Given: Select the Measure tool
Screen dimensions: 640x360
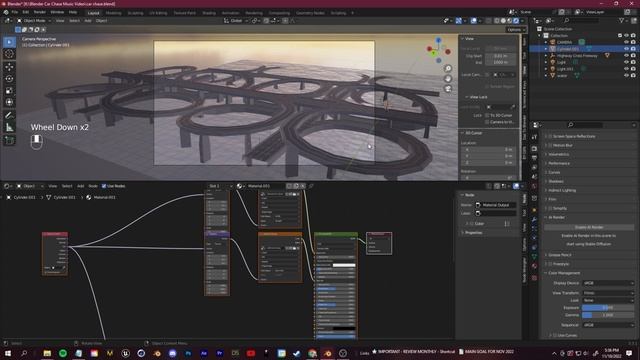Looking at the screenshot, I should point(9,128).
